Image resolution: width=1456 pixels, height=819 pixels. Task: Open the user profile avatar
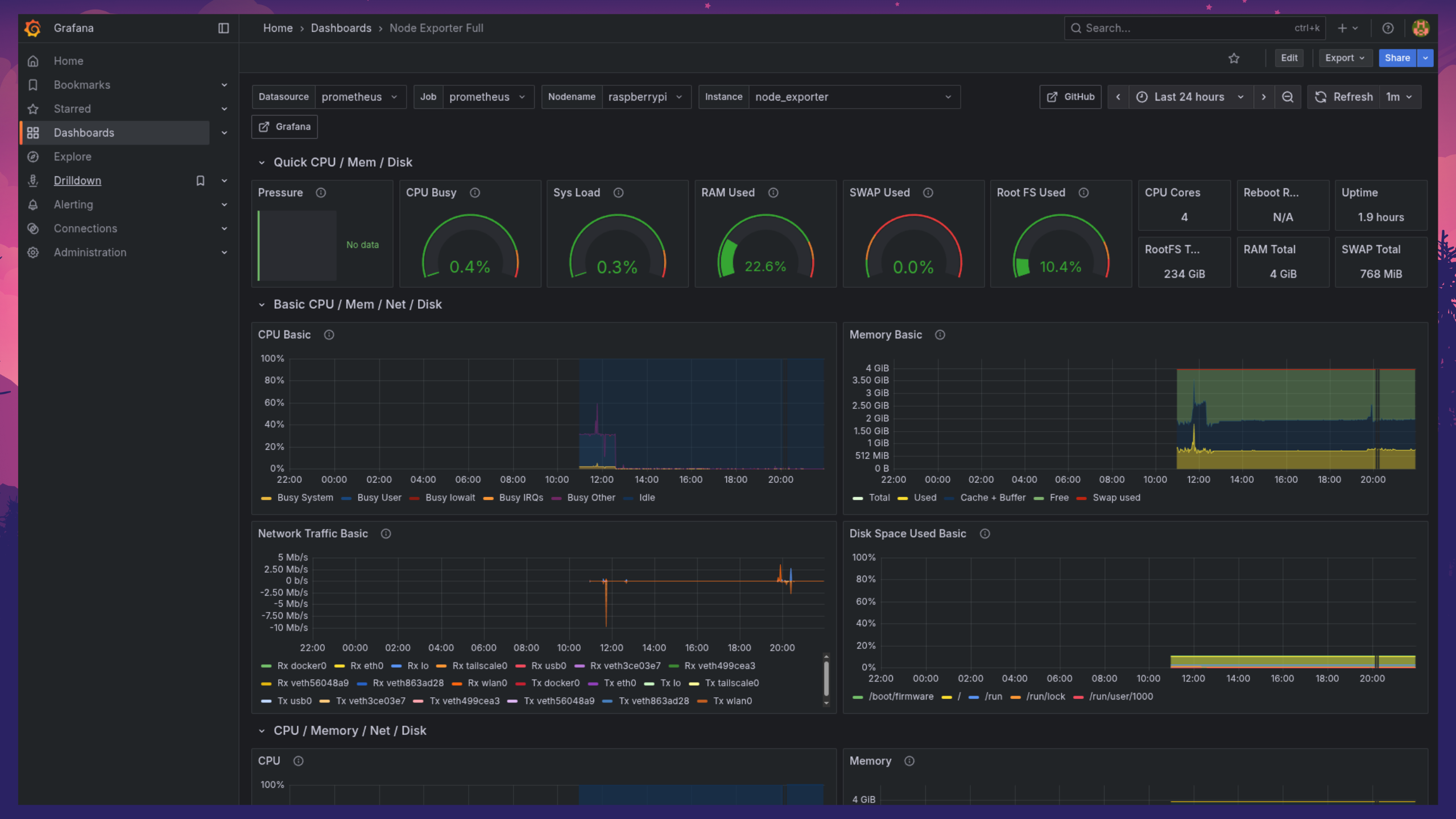pyautogui.click(x=1420, y=28)
